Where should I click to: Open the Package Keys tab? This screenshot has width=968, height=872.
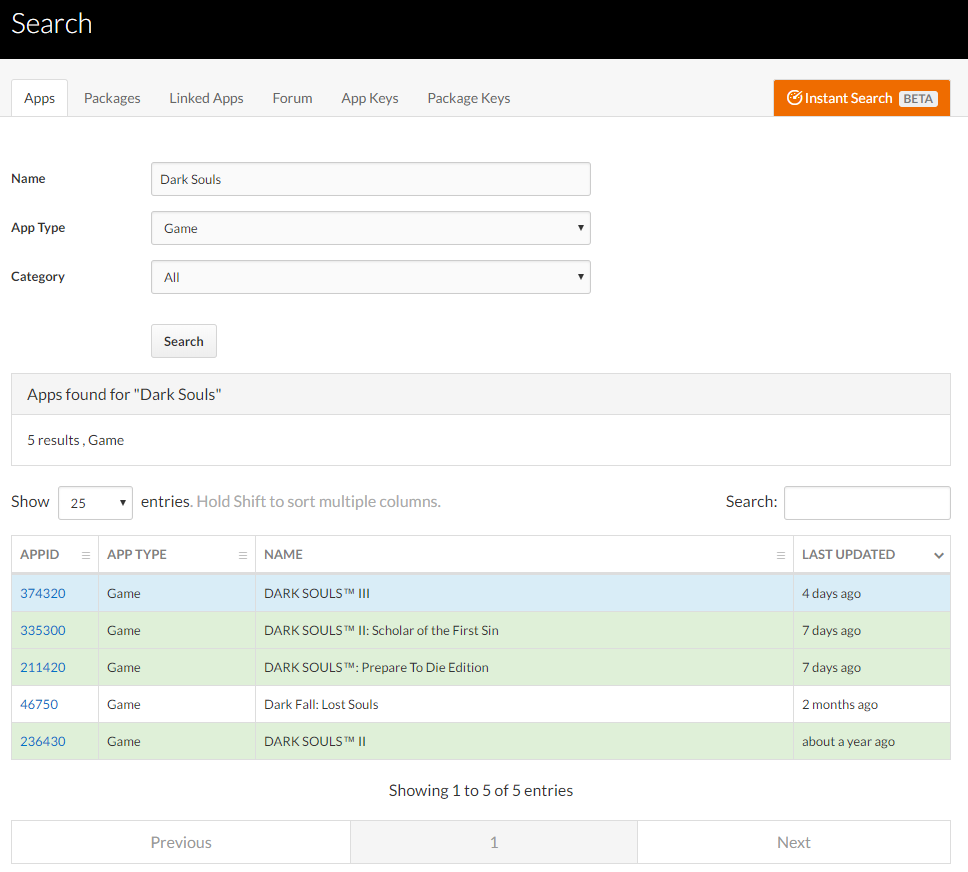point(468,98)
